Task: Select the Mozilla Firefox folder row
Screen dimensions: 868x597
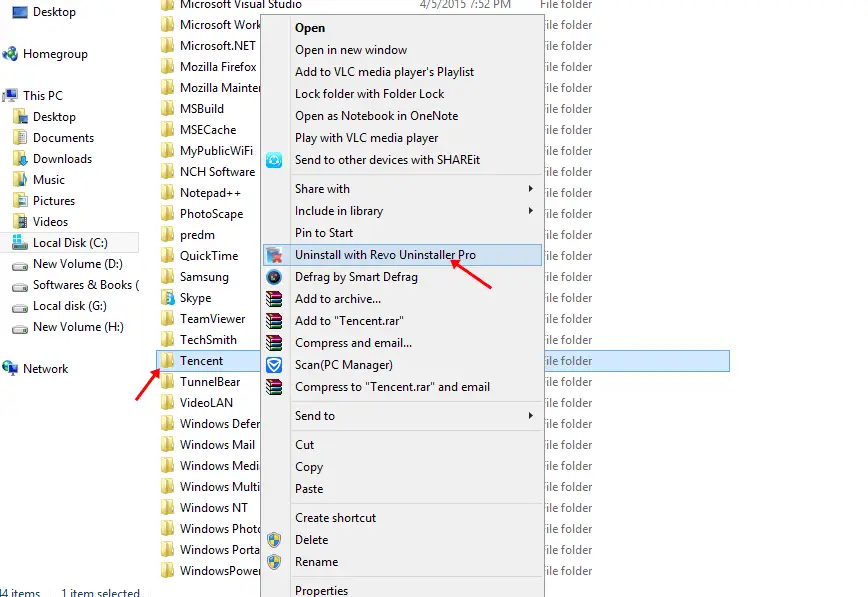Action: (x=218, y=67)
